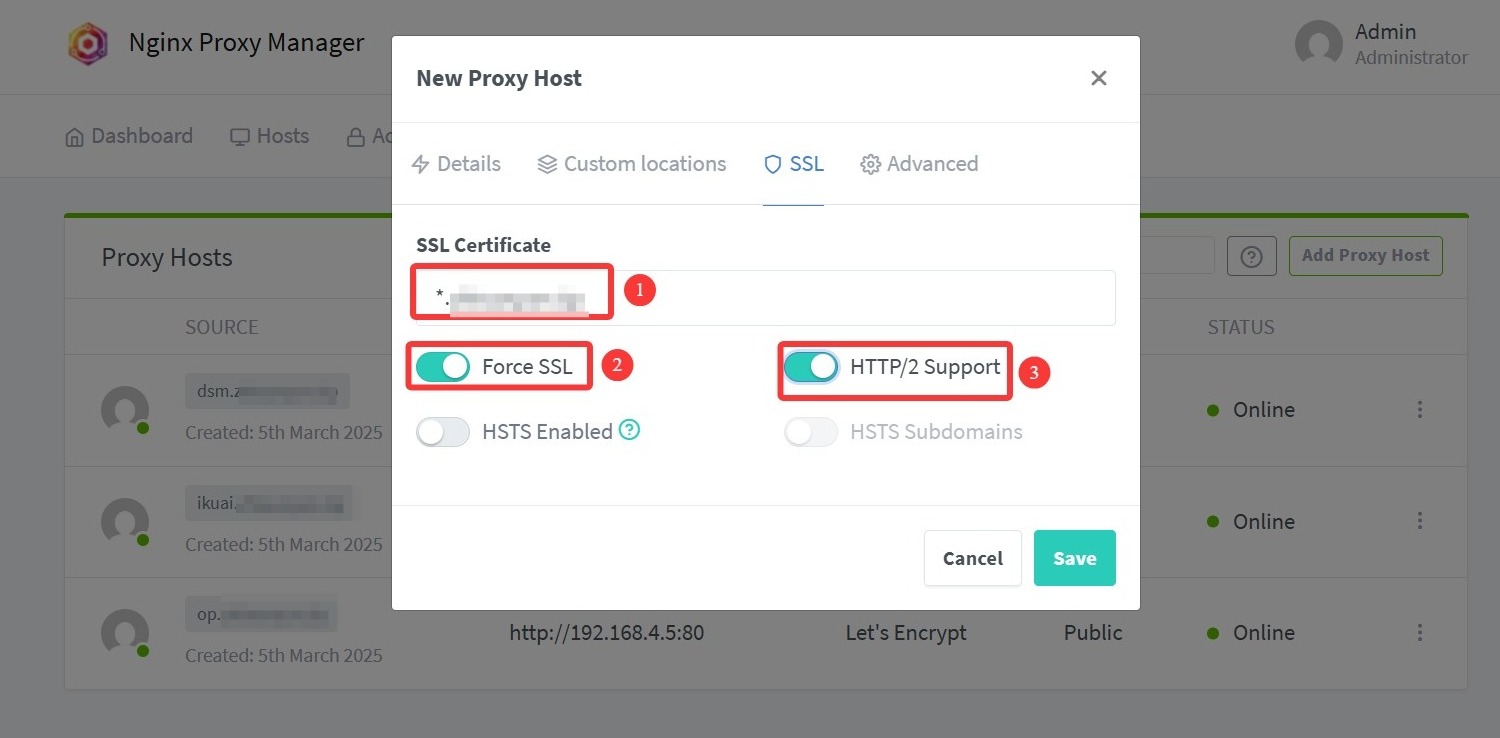Screen dimensions: 1500x738
Task: Enable the HSTS Enabled toggle
Action: click(443, 432)
